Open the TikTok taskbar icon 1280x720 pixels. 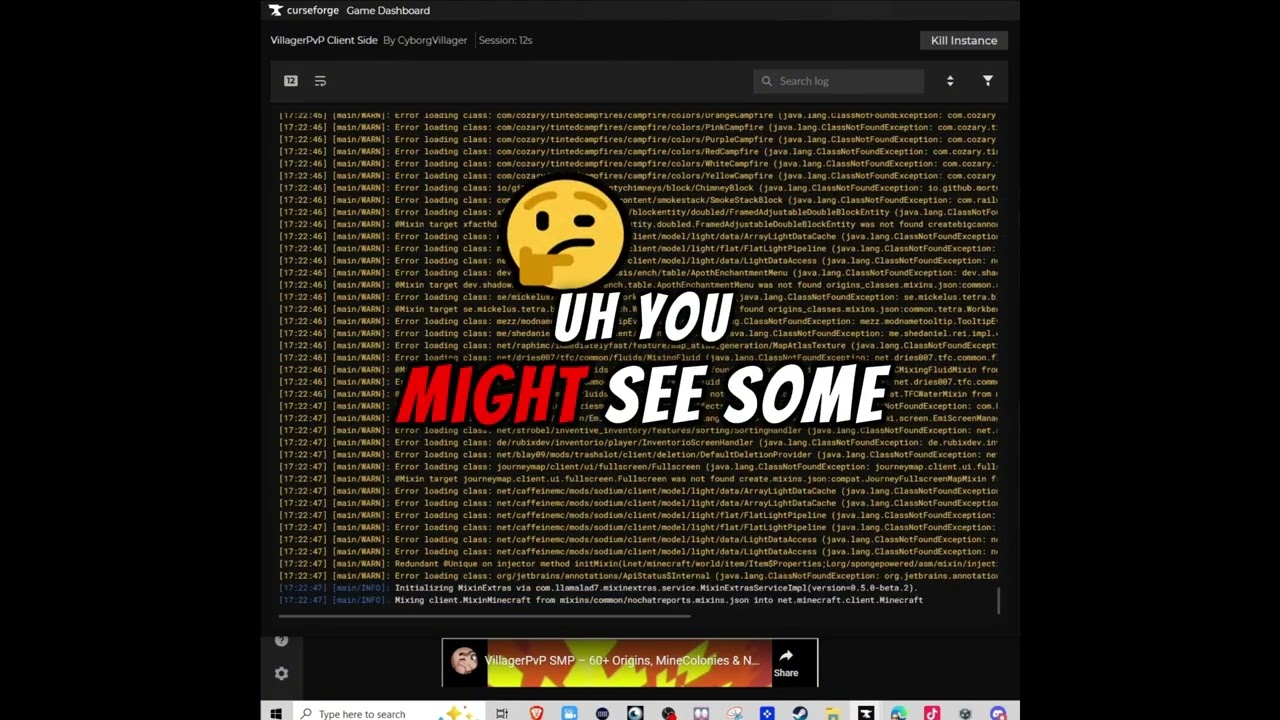[932, 714]
